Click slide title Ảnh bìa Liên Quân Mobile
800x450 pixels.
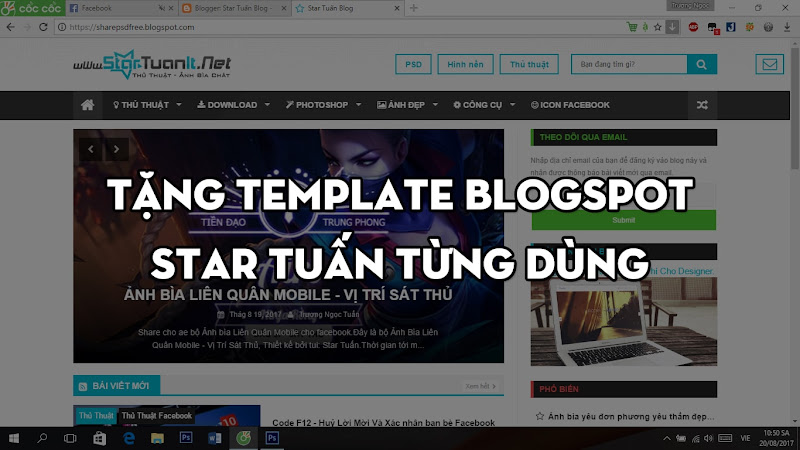coord(288,294)
